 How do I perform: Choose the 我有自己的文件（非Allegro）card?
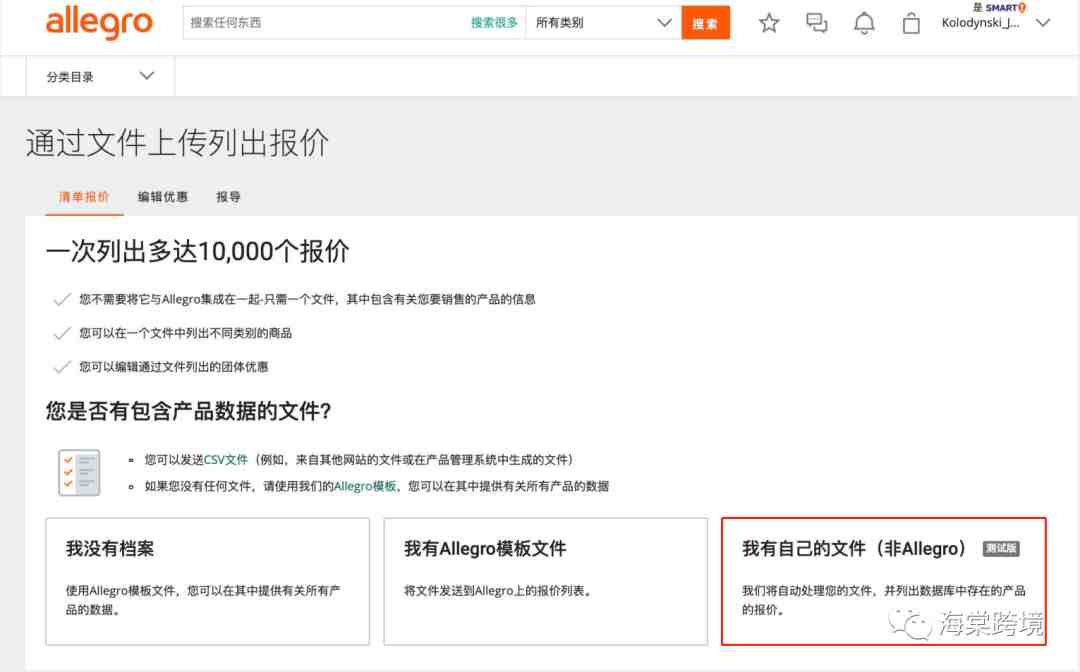884,582
